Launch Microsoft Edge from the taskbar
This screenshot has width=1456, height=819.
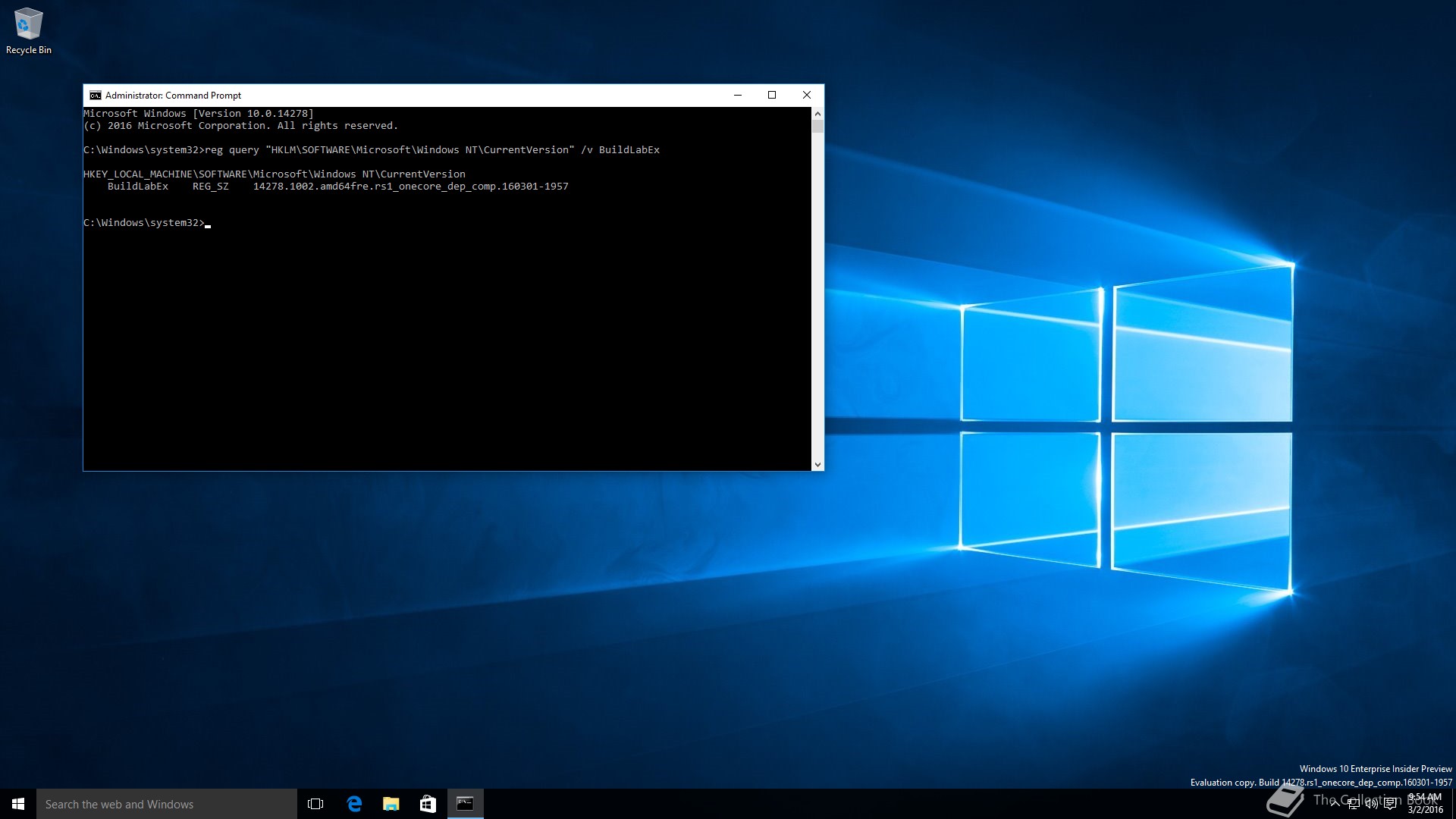click(353, 804)
